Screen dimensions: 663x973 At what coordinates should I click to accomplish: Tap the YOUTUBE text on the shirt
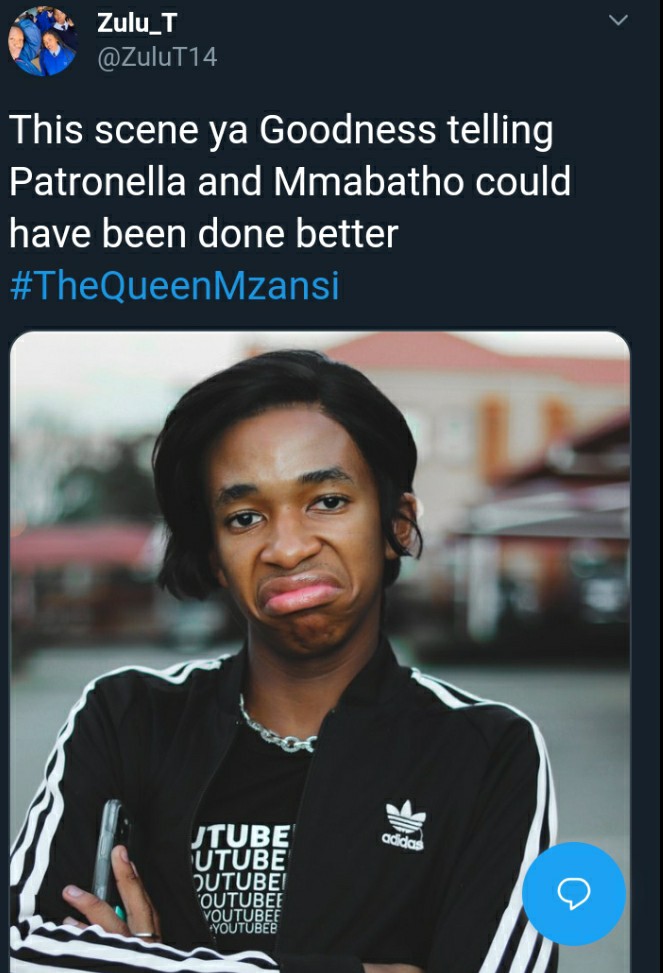point(238,878)
